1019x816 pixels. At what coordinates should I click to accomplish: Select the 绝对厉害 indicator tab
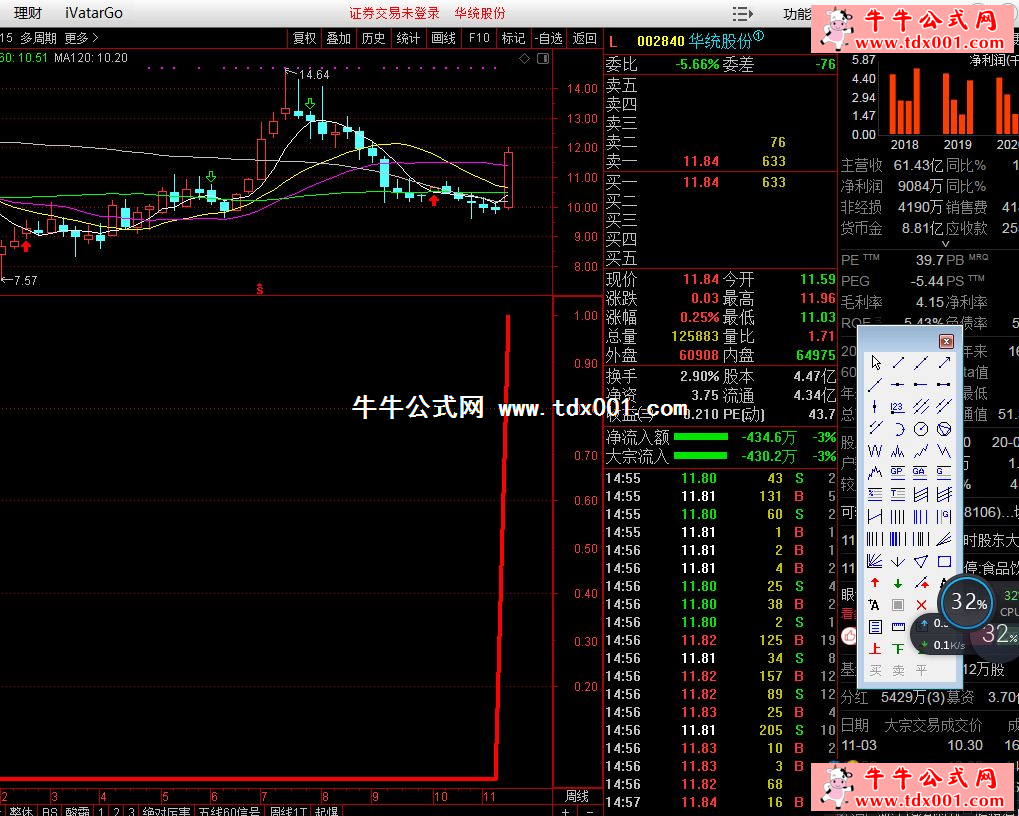click(166, 811)
